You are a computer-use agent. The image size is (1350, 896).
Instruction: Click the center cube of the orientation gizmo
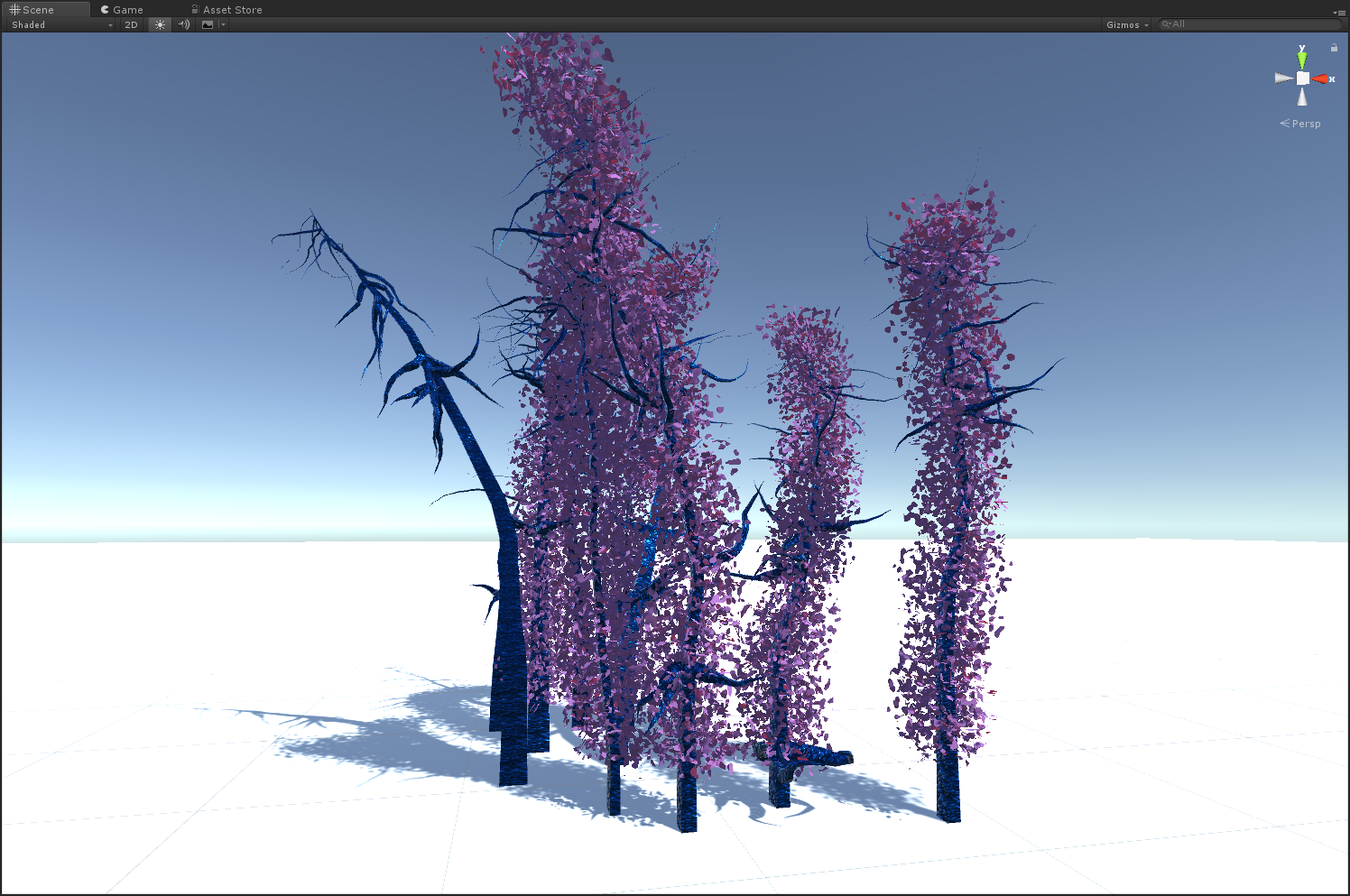[x=1302, y=79]
